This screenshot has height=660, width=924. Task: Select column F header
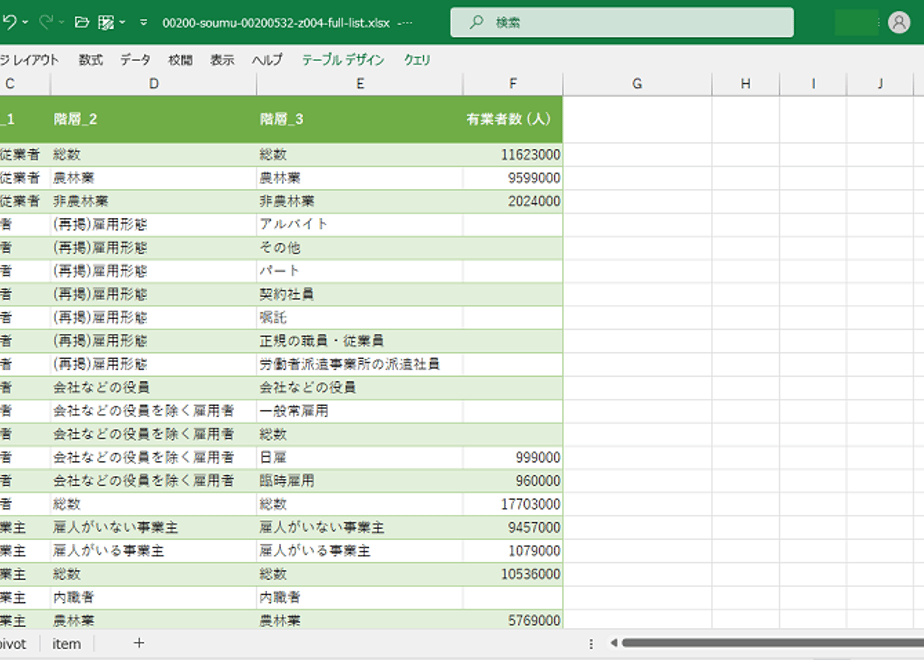click(x=513, y=84)
